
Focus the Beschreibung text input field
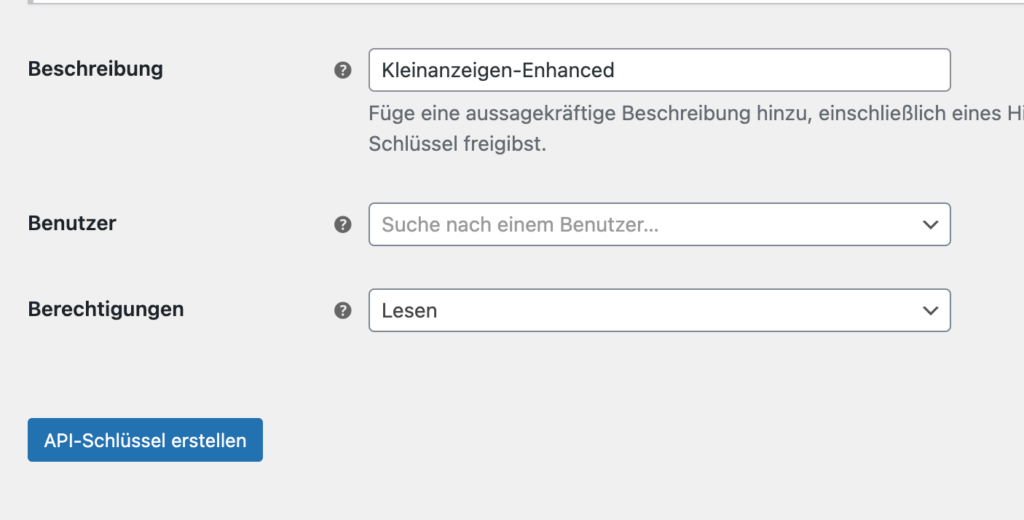[660, 70]
